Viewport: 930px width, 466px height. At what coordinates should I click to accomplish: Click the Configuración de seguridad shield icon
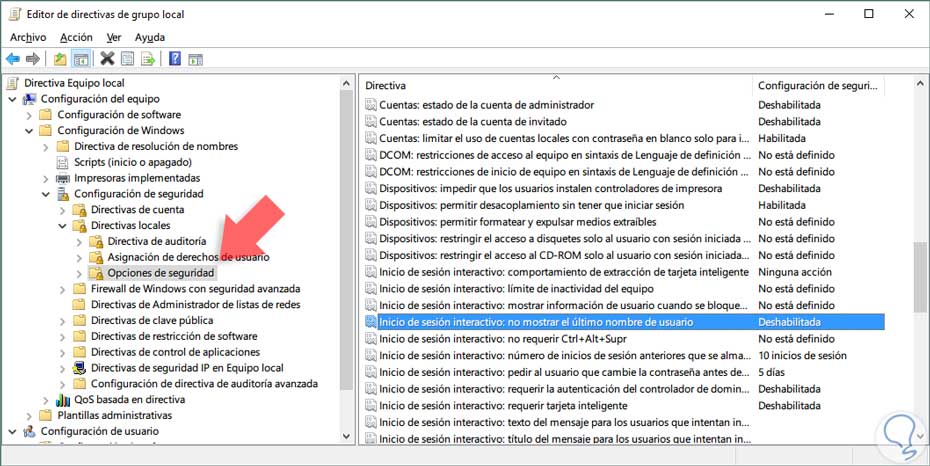63,194
